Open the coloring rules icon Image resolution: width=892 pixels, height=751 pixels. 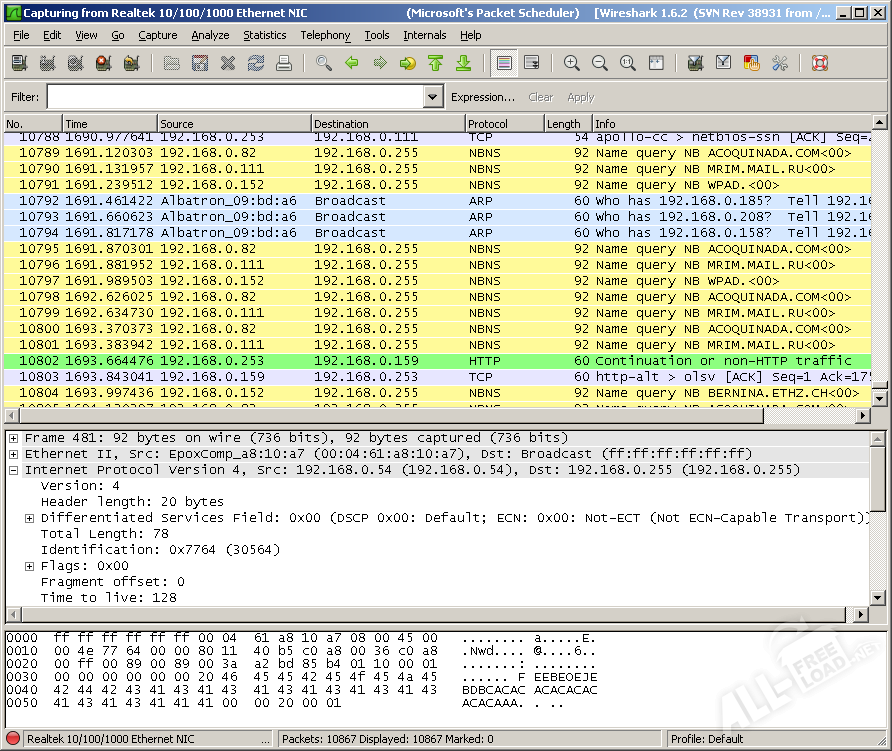click(x=752, y=63)
